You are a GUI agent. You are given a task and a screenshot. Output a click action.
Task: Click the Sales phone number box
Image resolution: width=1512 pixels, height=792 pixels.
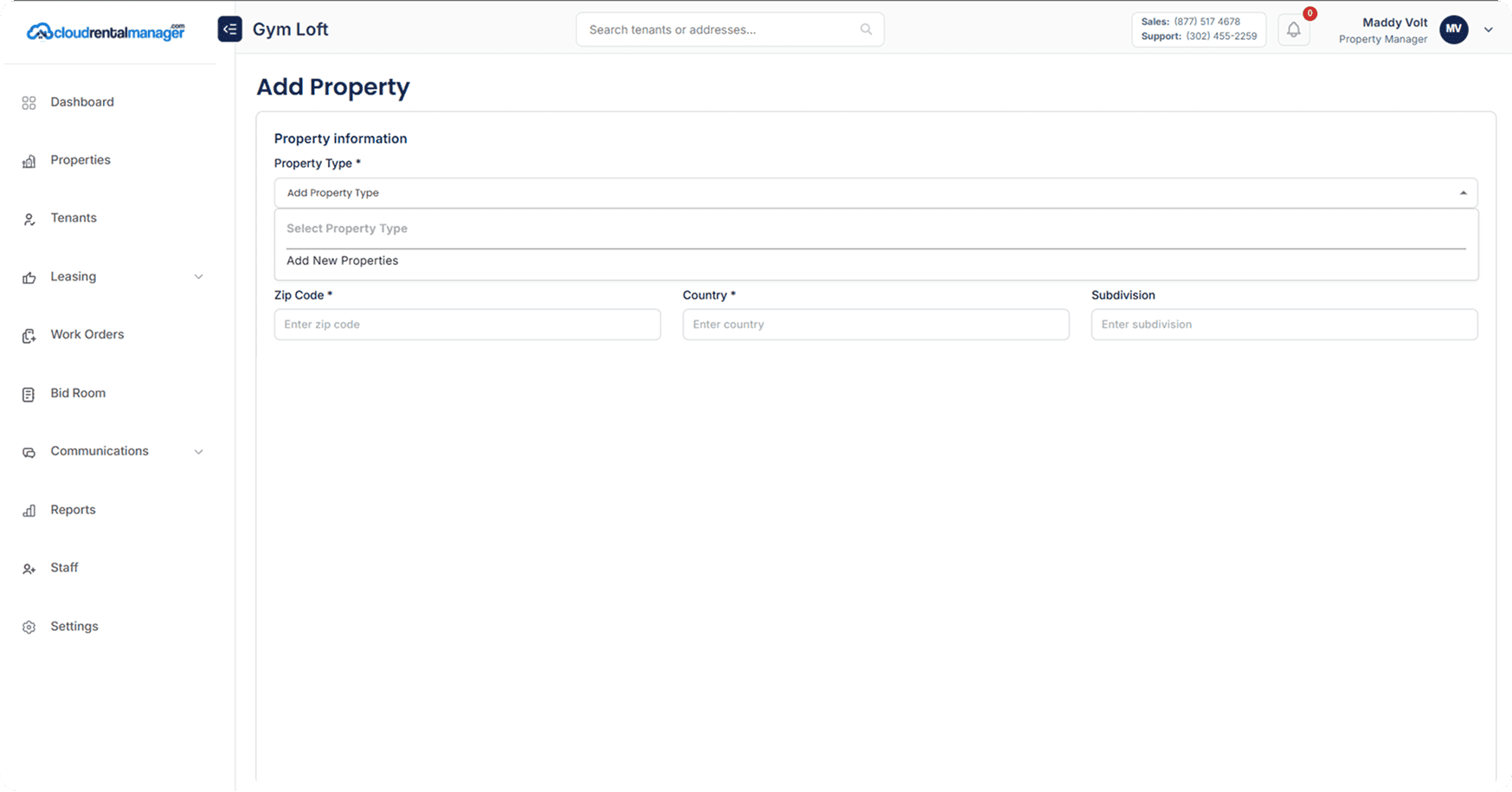[1199, 29]
